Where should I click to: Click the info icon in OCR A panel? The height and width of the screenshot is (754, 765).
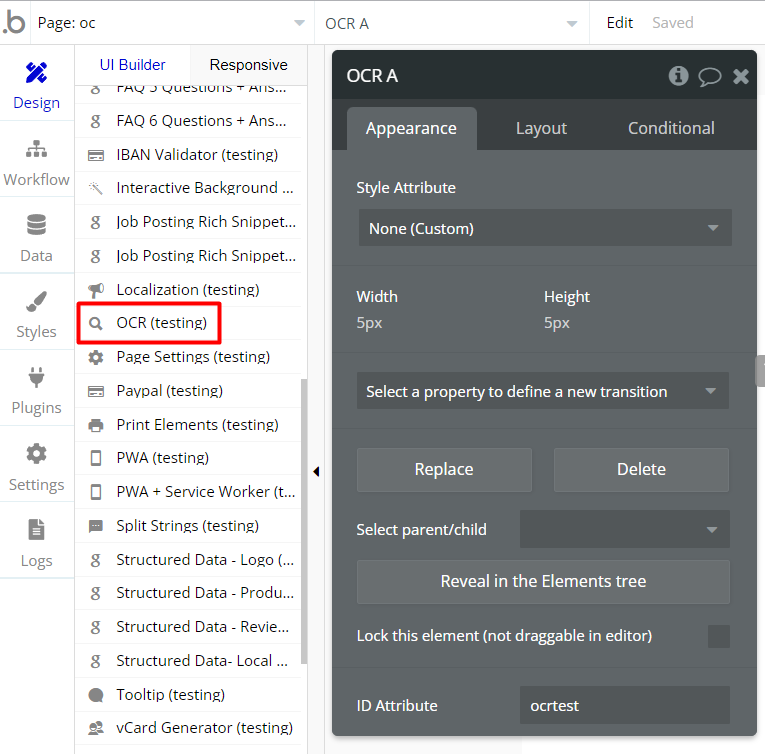678,76
